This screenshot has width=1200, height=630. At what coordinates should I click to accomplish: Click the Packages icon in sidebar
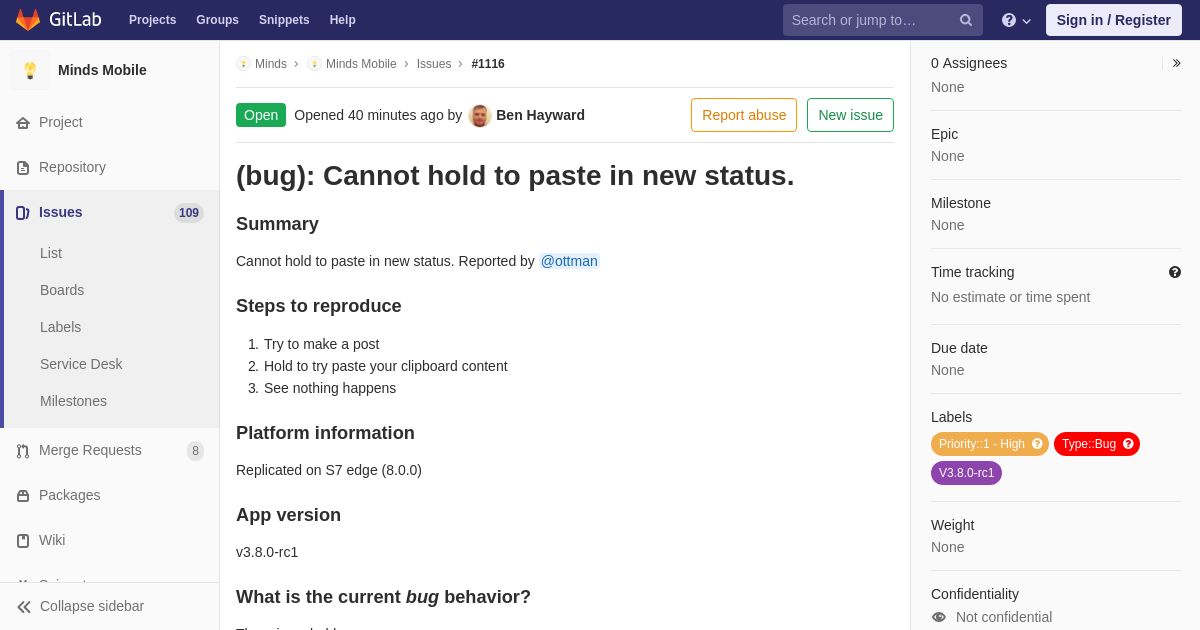[x=23, y=496]
